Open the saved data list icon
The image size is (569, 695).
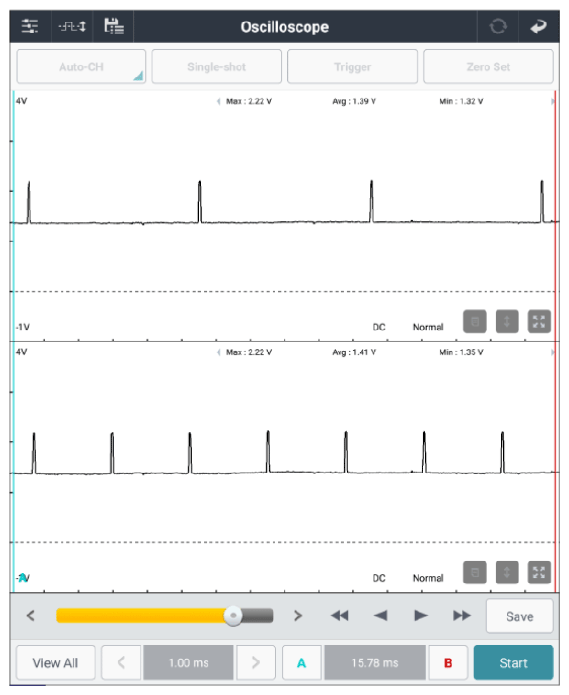tap(114, 27)
